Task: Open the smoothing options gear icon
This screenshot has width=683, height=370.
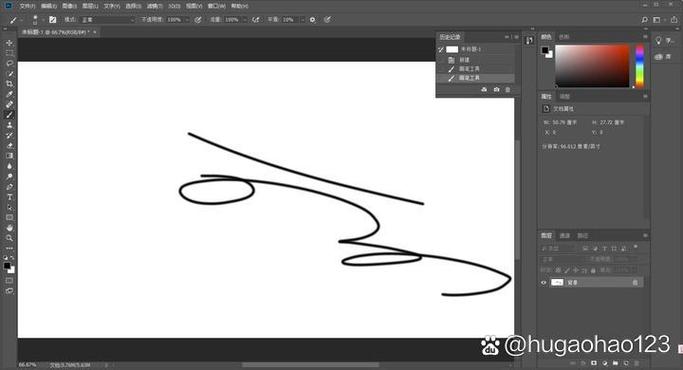Action: point(312,20)
